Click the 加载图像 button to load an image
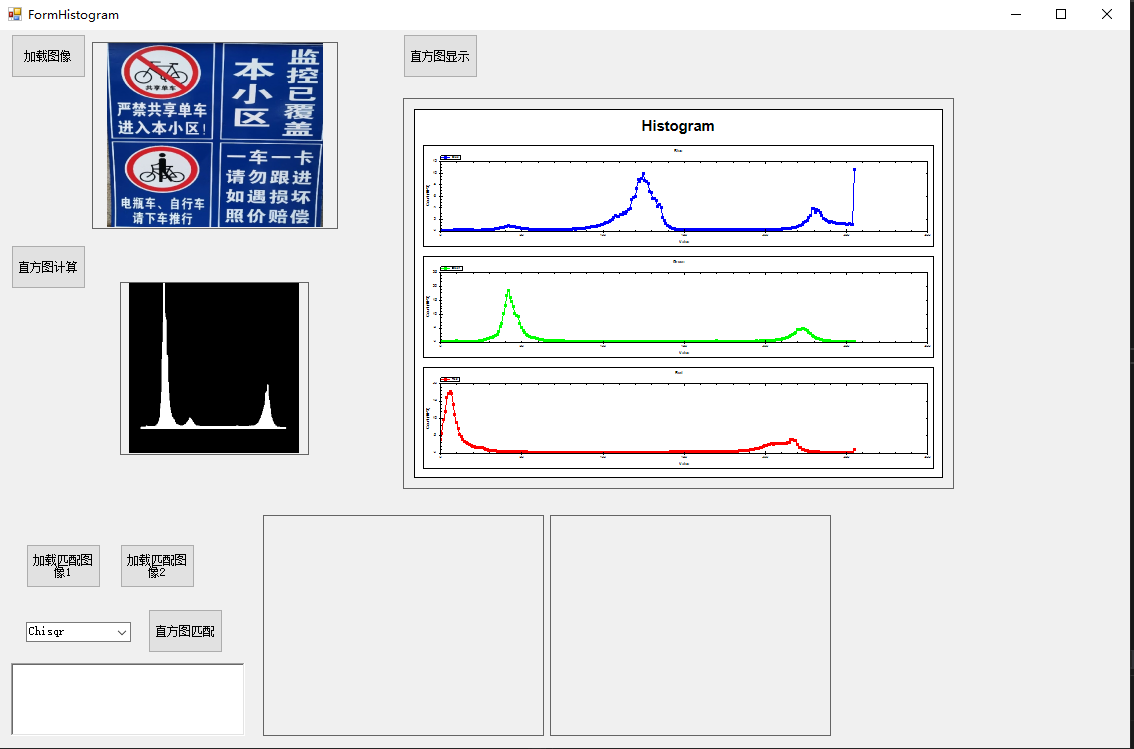Viewport: 1134px width, 749px height. coord(47,55)
